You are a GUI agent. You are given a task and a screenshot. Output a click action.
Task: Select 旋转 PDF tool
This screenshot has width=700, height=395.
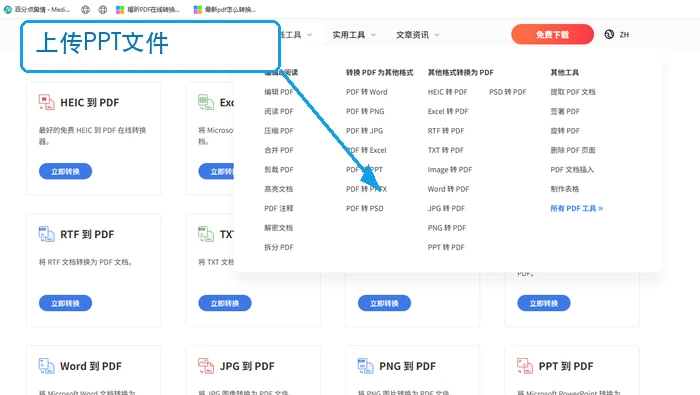(x=565, y=131)
